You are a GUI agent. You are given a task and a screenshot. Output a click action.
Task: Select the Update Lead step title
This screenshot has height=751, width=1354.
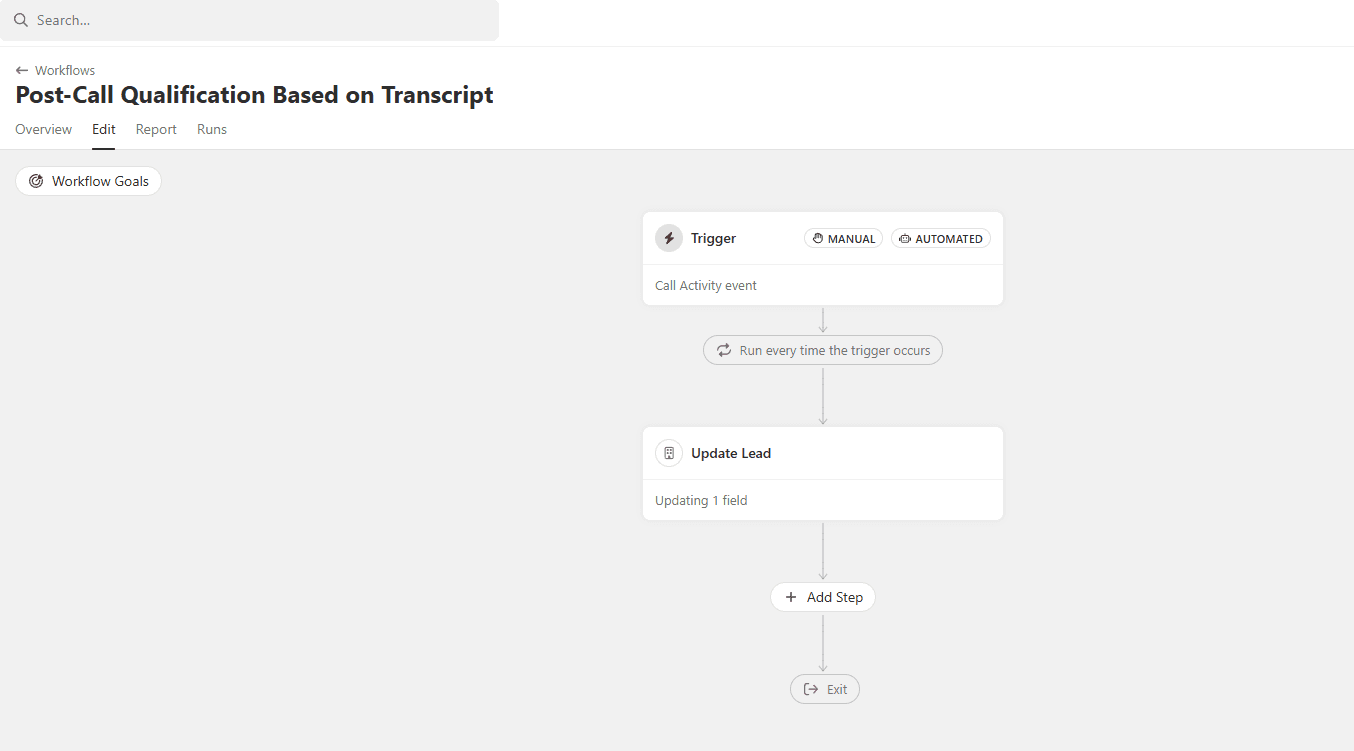click(731, 453)
